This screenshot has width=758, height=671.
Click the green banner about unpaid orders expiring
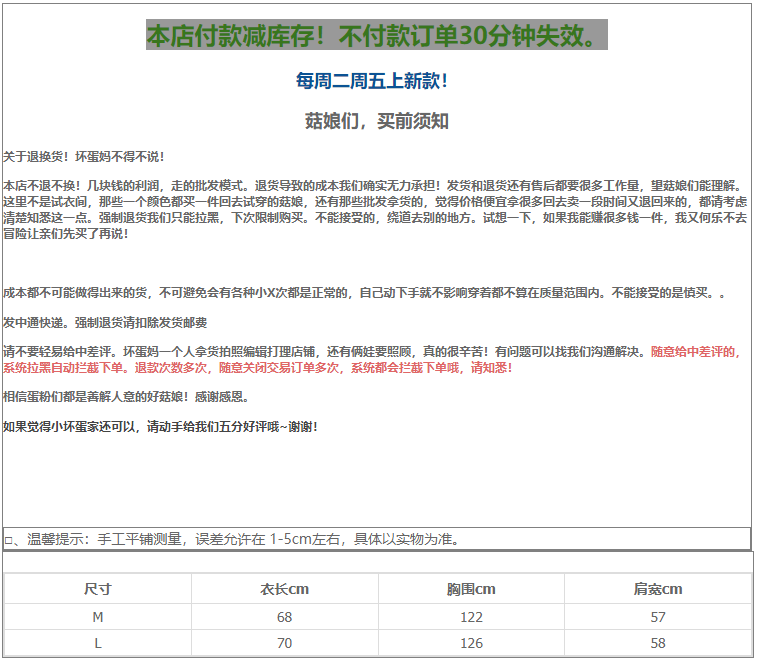click(x=376, y=36)
